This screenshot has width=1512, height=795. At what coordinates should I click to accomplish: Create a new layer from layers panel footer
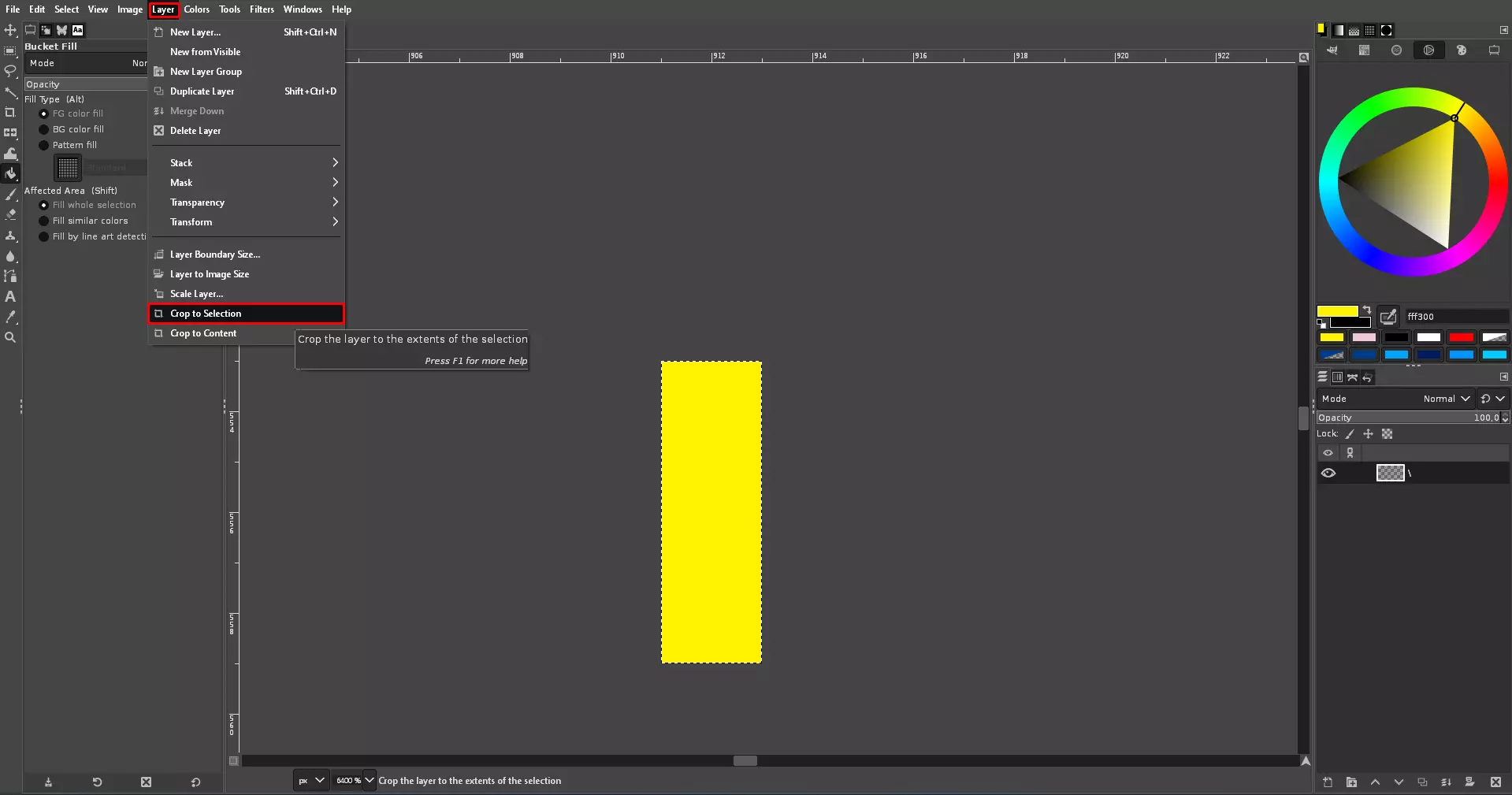[x=1328, y=782]
